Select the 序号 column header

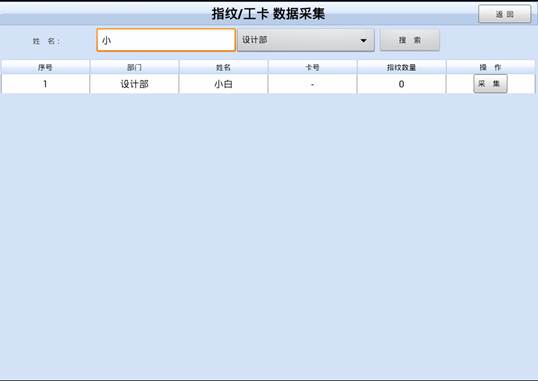45,67
